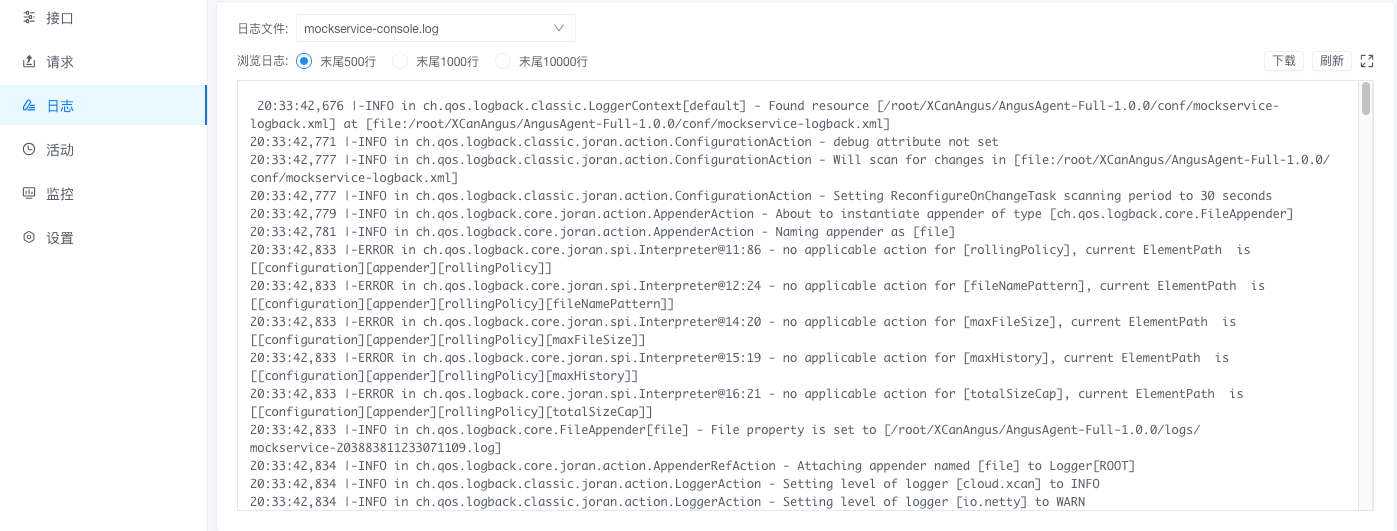Click the 下载 button
The width and height of the screenshot is (1397, 531).
click(1284, 61)
